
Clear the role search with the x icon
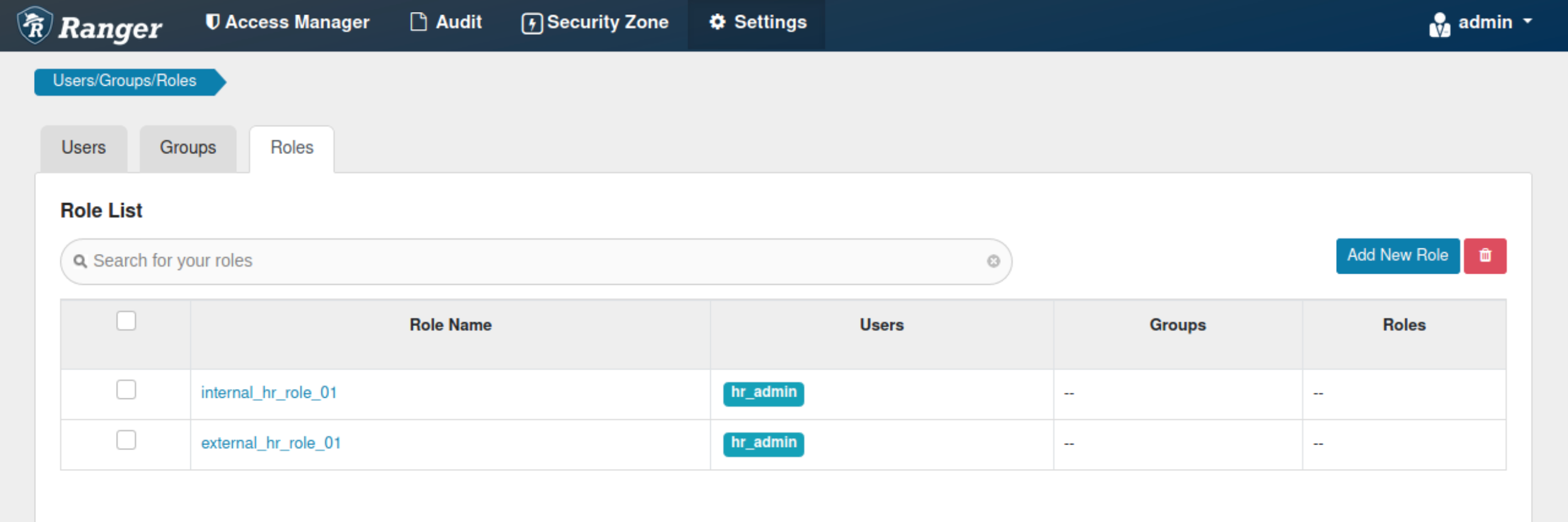993,261
